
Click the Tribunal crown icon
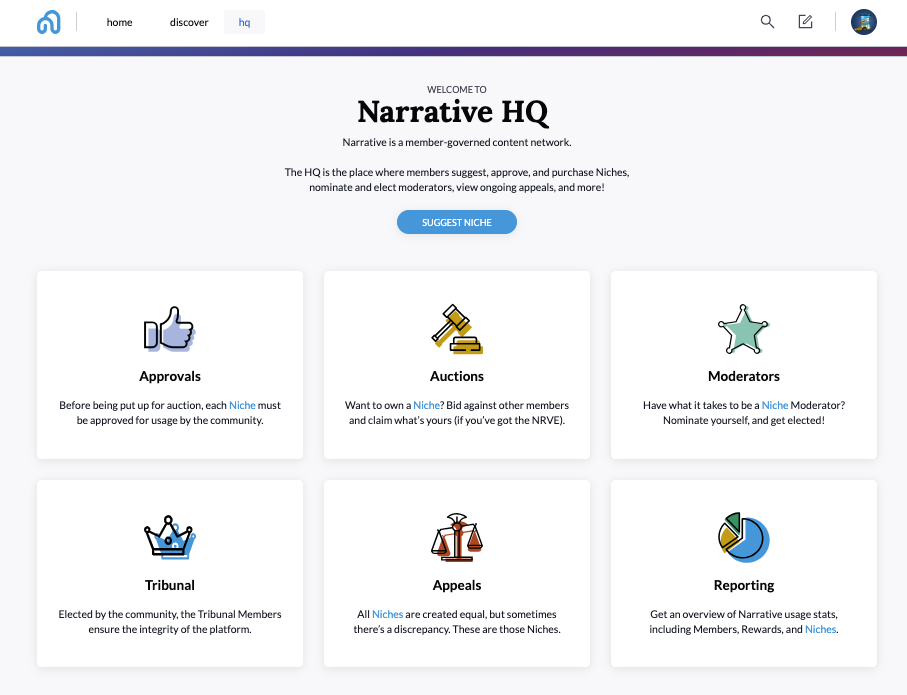tap(169, 537)
